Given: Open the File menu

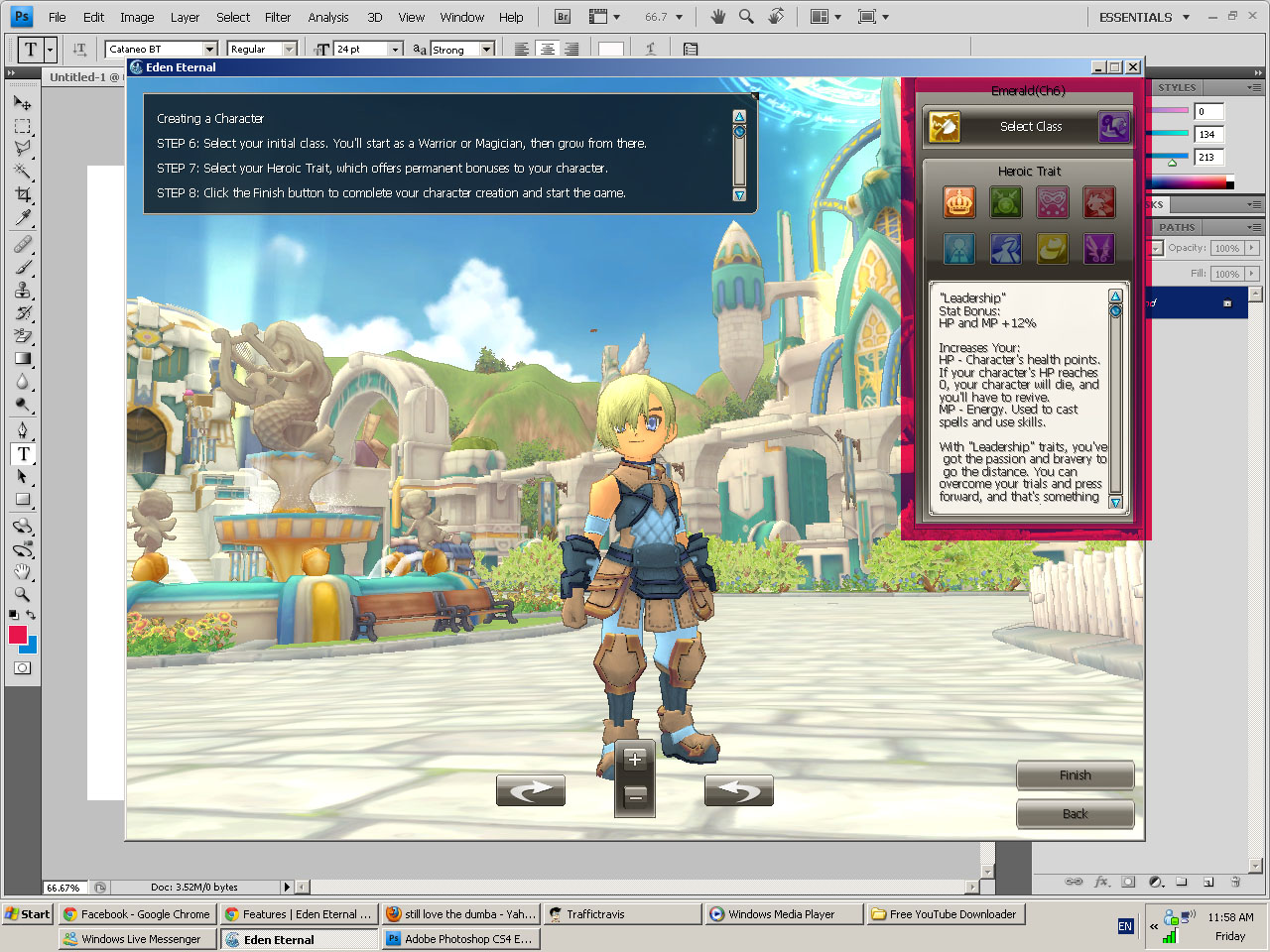Looking at the screenshot, I should tap(58, 17).
